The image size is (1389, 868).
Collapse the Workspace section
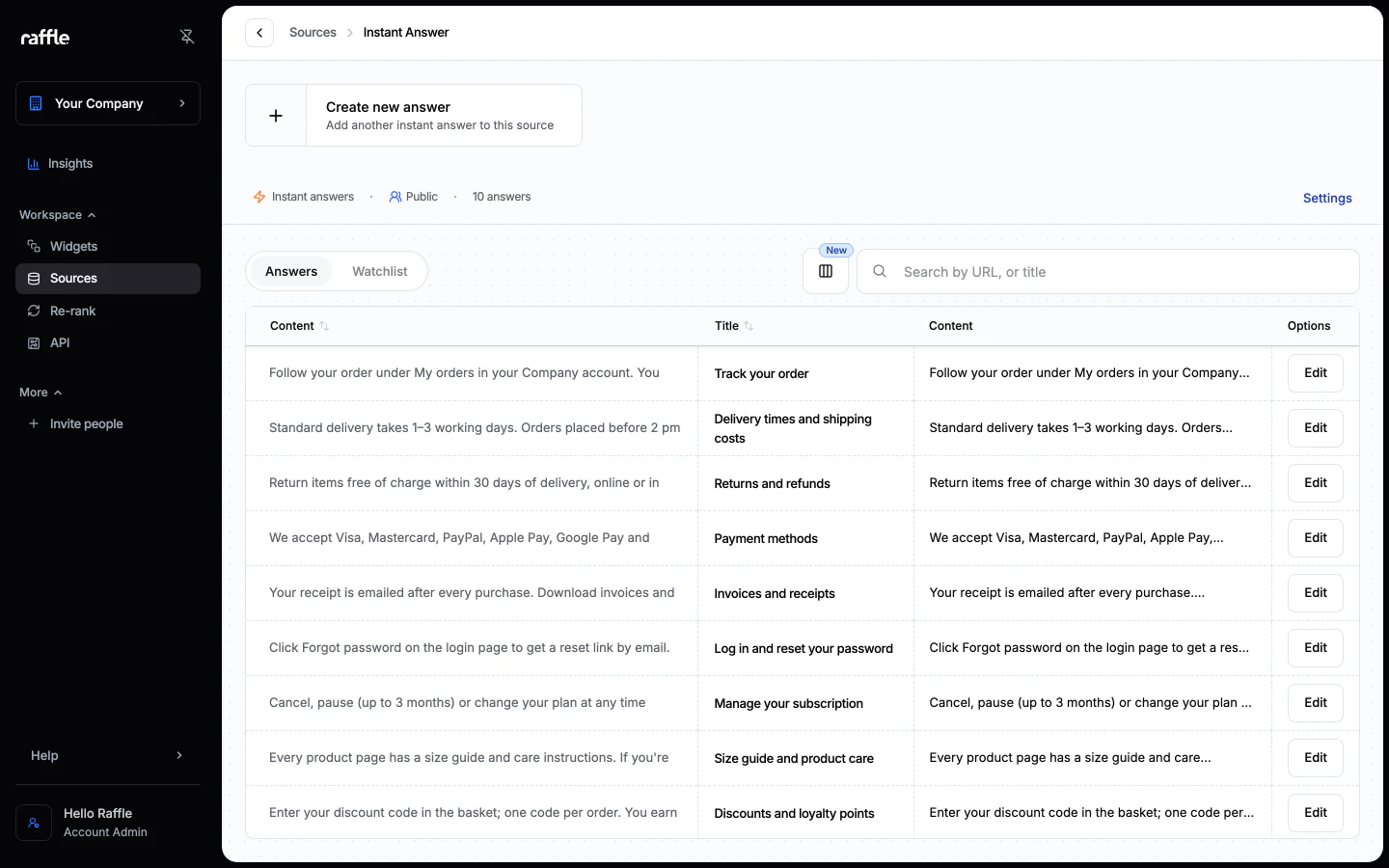[x=57, y=215]
